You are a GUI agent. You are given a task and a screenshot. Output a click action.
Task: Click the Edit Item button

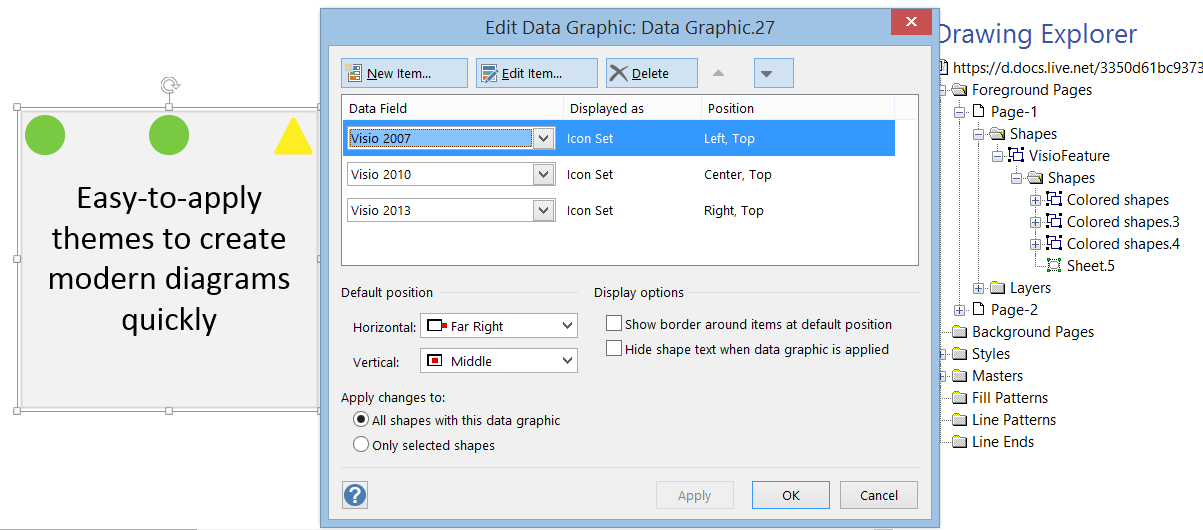point(537,73)
